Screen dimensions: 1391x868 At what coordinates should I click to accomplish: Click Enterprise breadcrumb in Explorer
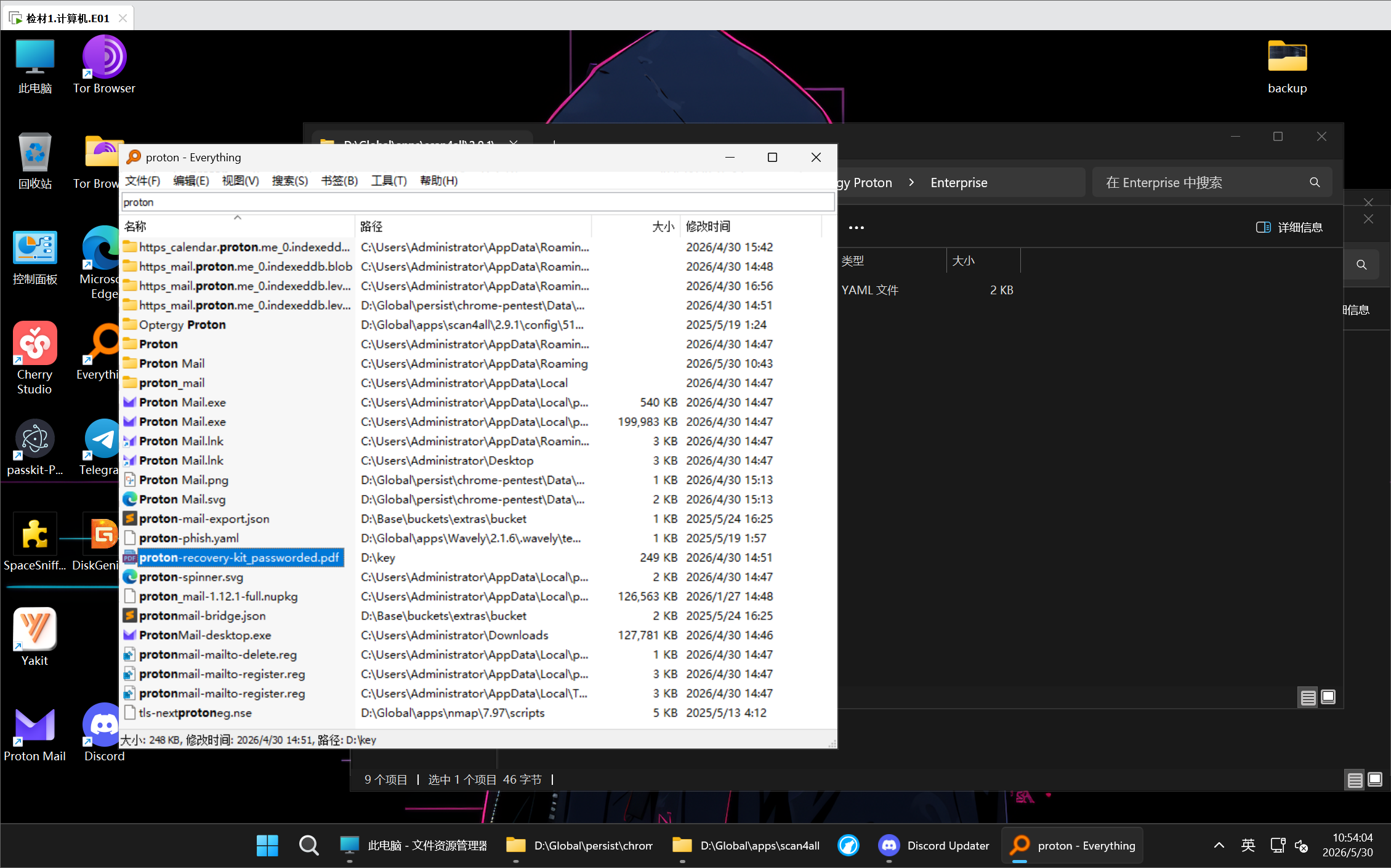coord(959,182)
